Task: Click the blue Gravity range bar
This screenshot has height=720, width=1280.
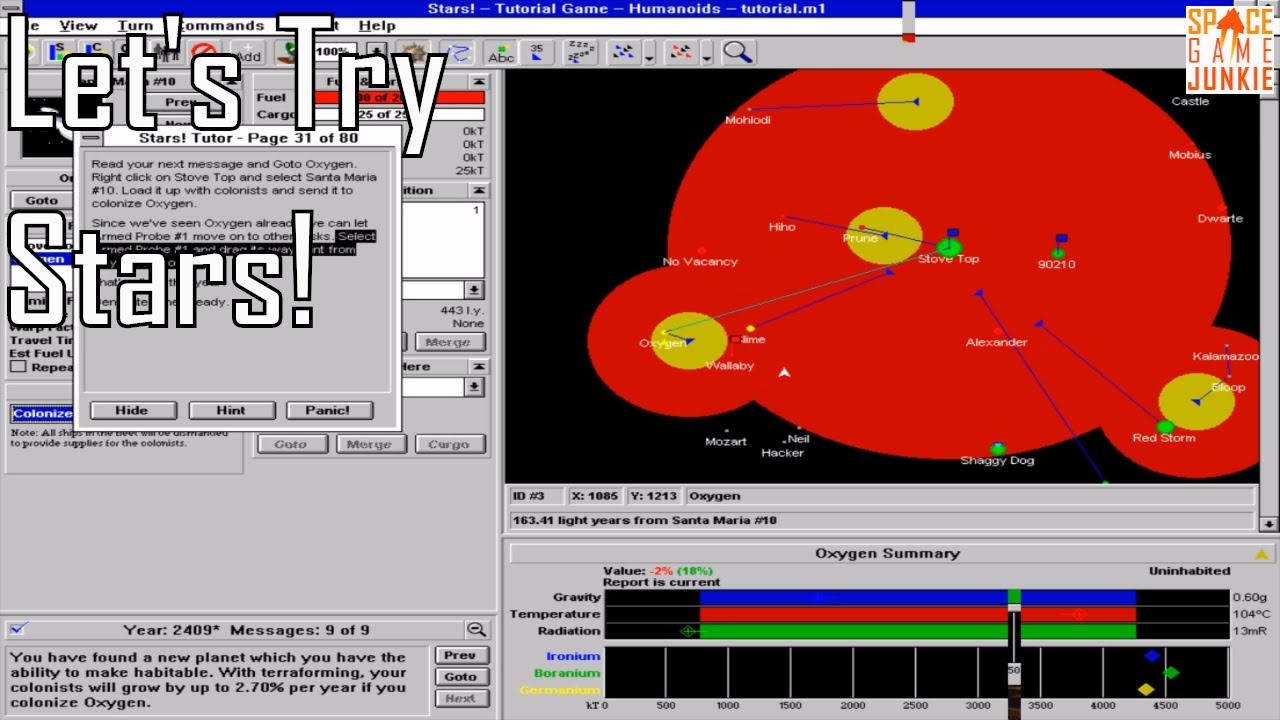Action: 918,597
